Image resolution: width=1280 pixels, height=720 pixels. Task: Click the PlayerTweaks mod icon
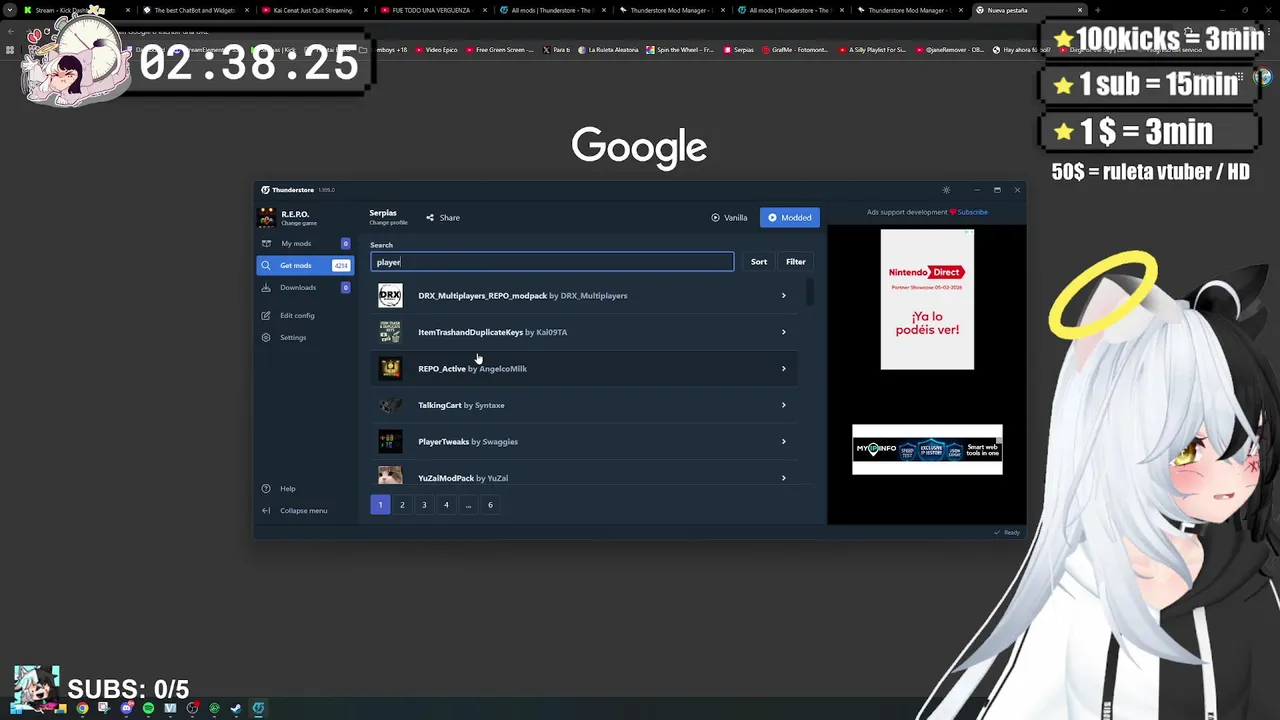390,441
